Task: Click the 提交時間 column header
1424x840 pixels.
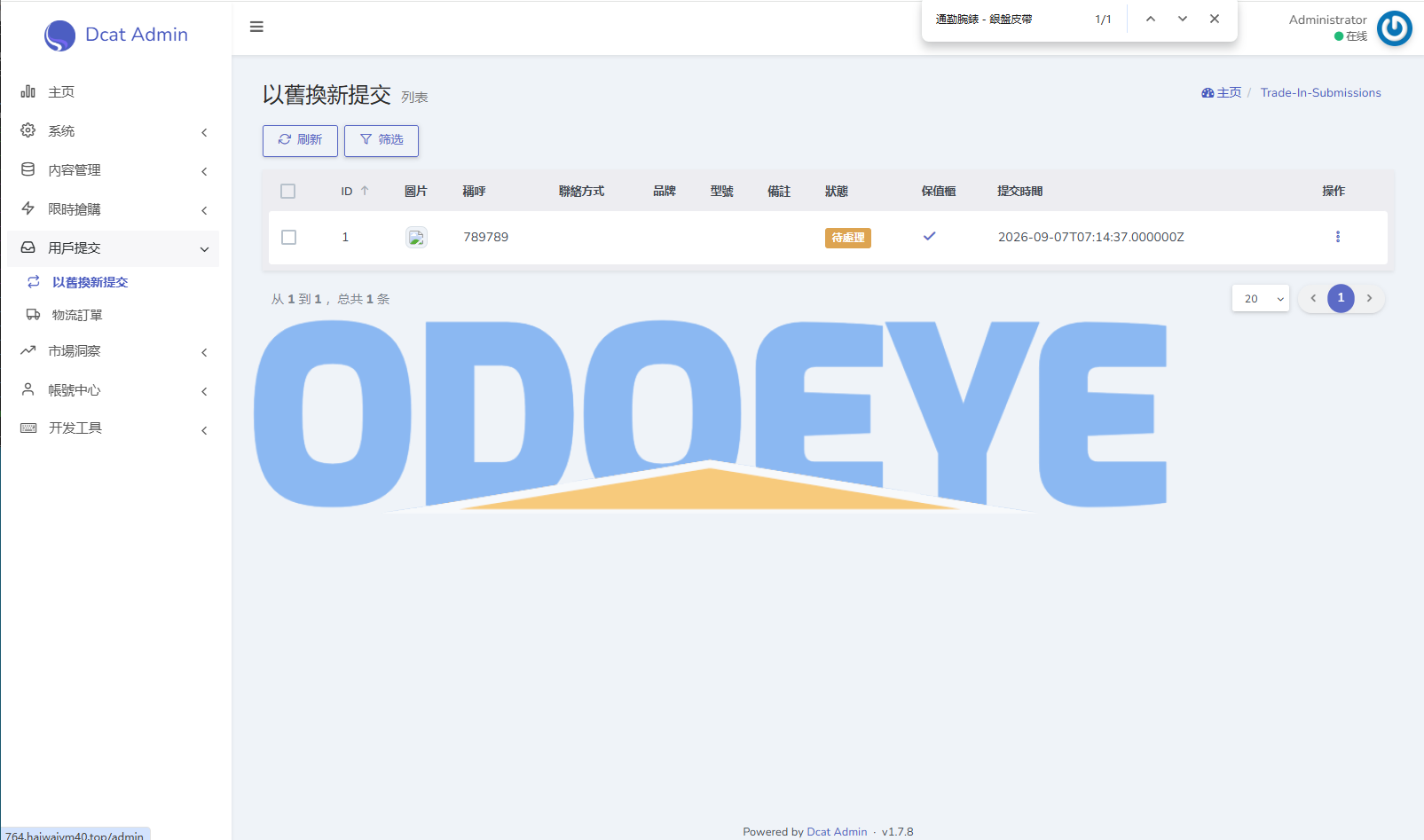Action: point(1020,191)
